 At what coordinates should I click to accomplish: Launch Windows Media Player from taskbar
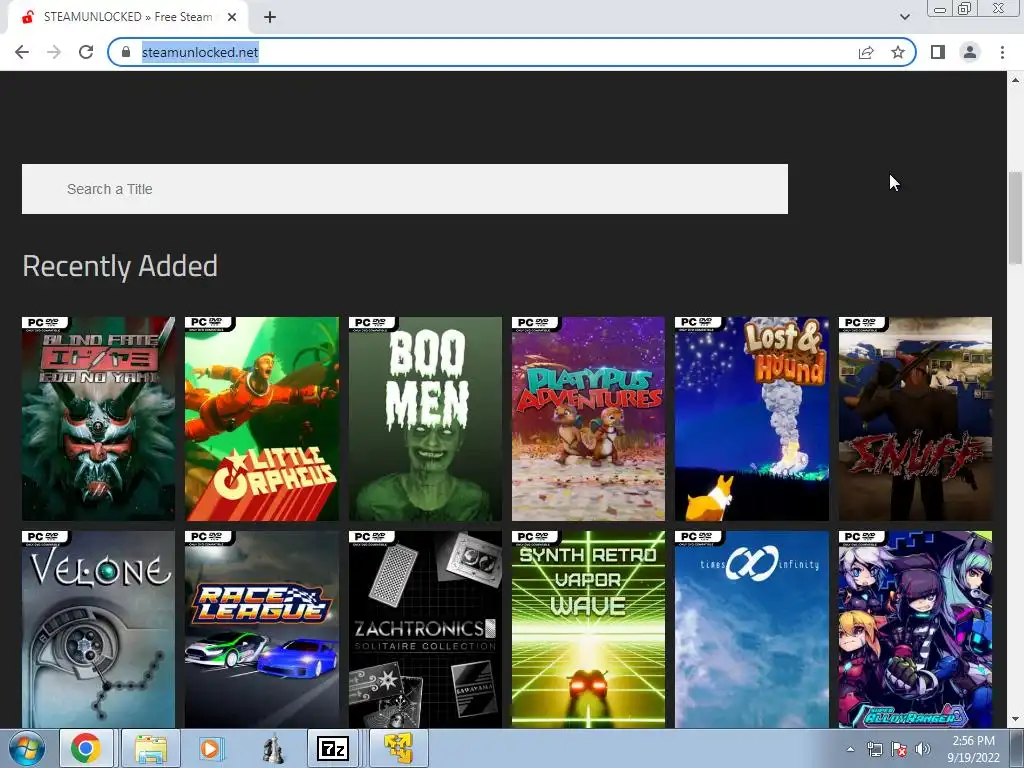tap(210, 748)
